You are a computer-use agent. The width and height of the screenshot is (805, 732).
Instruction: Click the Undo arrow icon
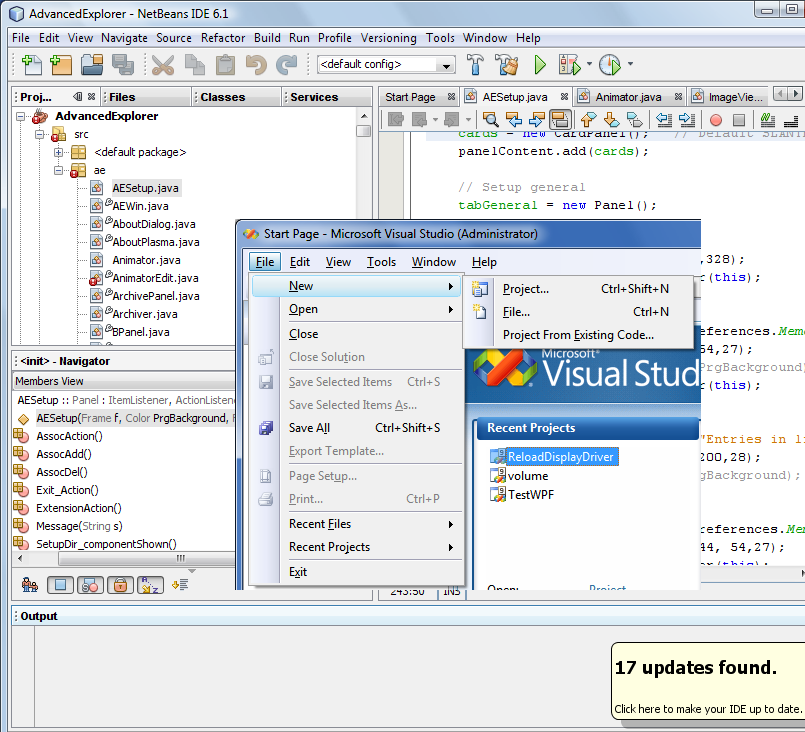pos(256,65)
